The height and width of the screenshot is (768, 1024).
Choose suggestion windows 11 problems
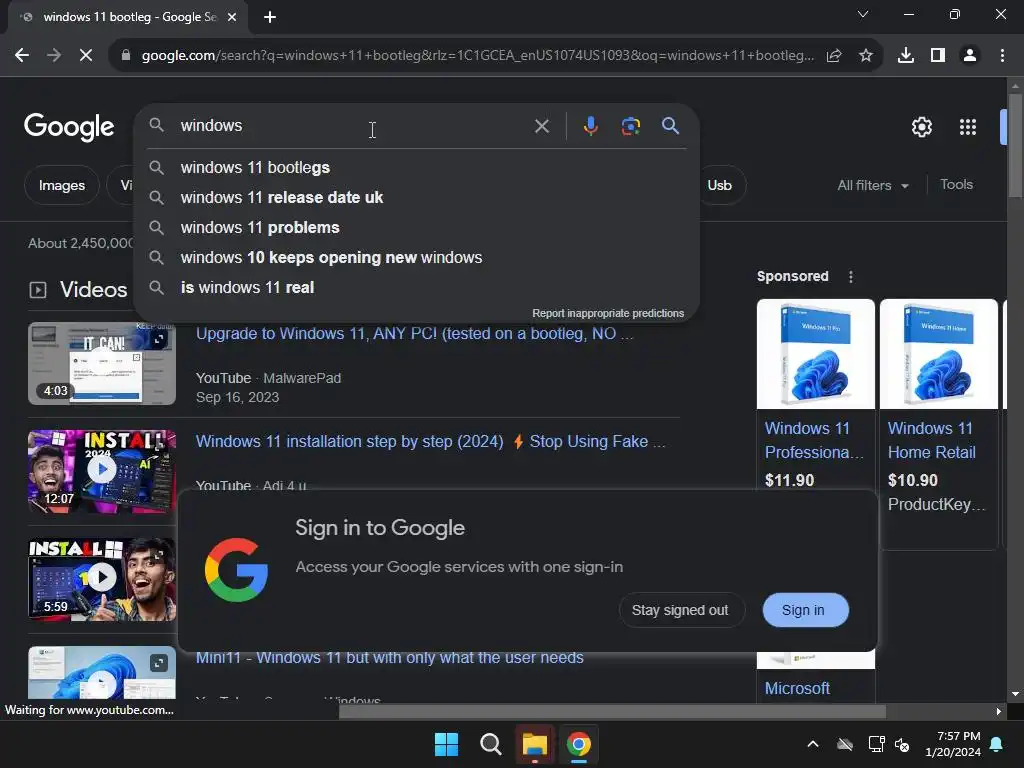(416, 228)
